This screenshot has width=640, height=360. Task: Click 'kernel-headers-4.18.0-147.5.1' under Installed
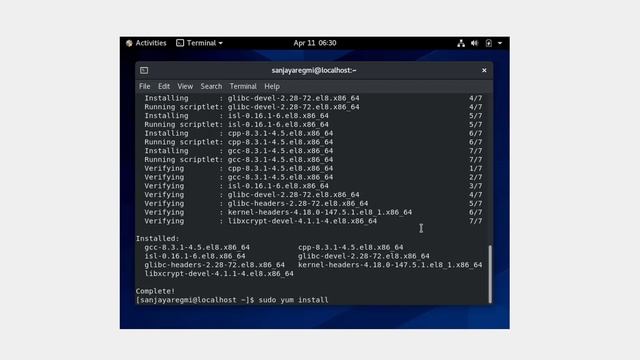coord(390,265)
